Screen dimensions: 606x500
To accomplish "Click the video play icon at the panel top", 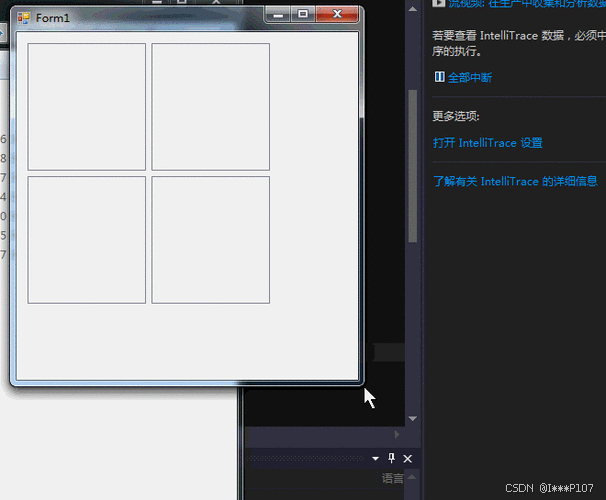I will click(438, 3).
